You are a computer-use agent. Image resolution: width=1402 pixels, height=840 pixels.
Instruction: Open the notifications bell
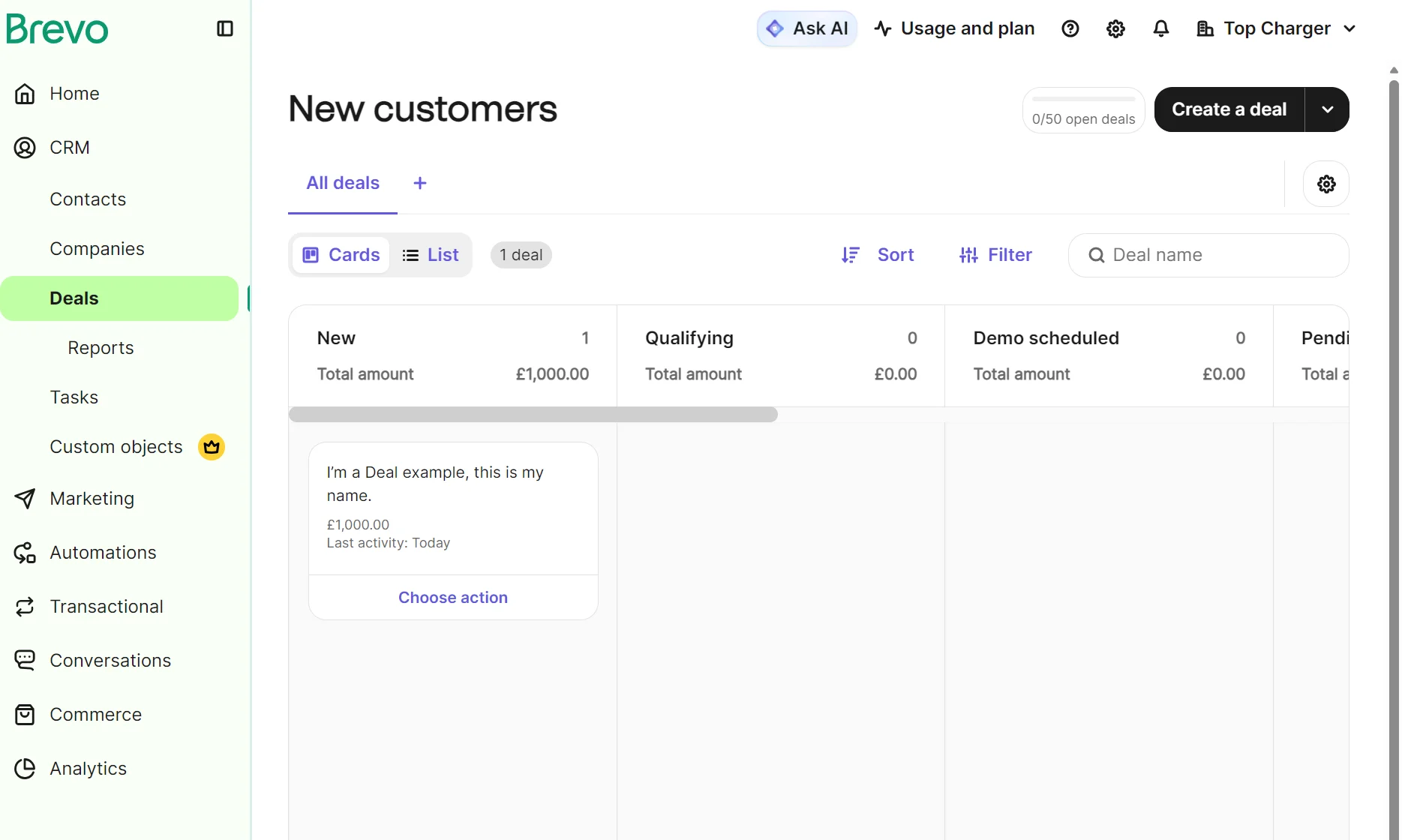(1160, 28)
